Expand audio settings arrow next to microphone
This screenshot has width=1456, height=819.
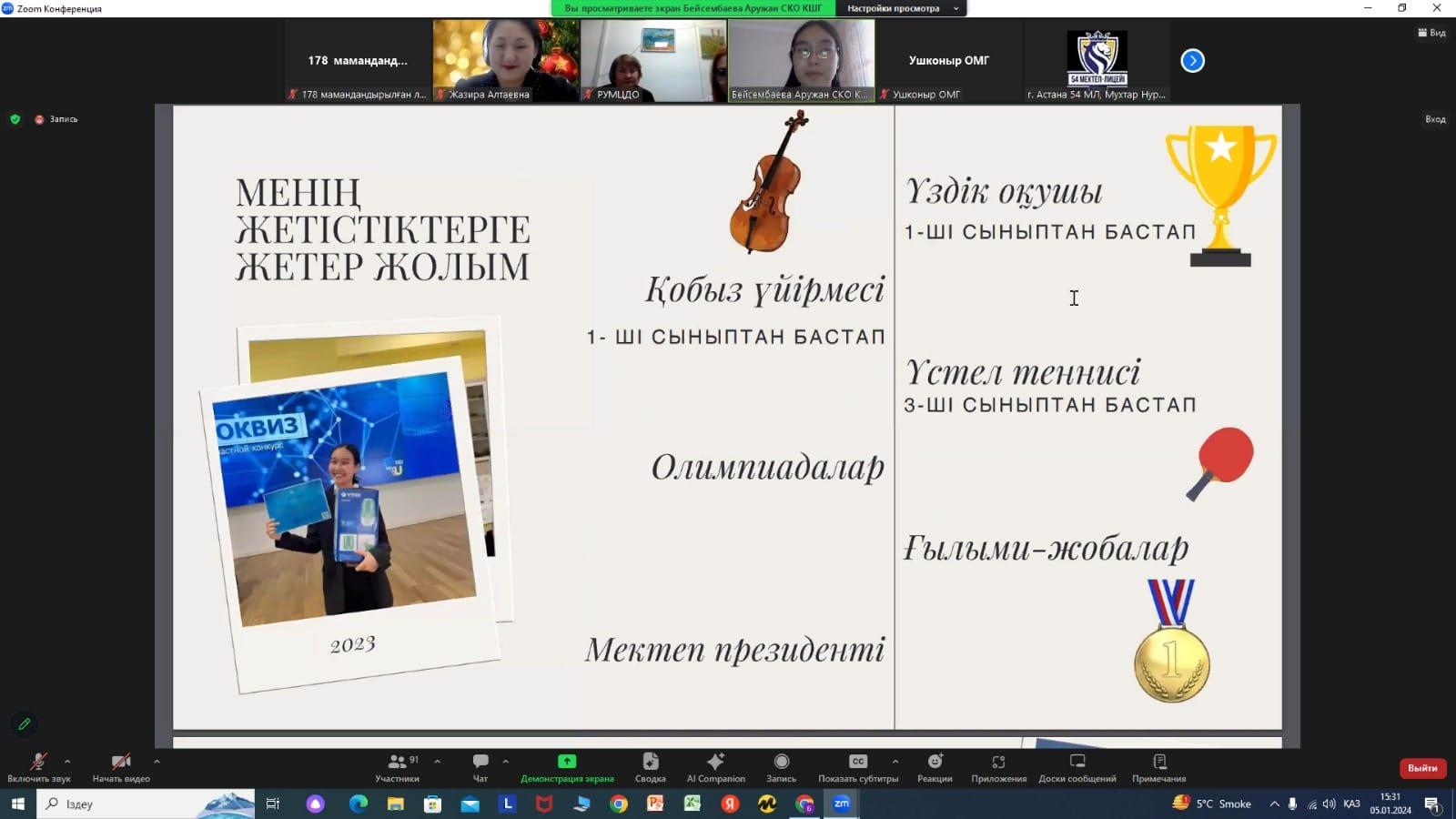[x=67, y=762]
